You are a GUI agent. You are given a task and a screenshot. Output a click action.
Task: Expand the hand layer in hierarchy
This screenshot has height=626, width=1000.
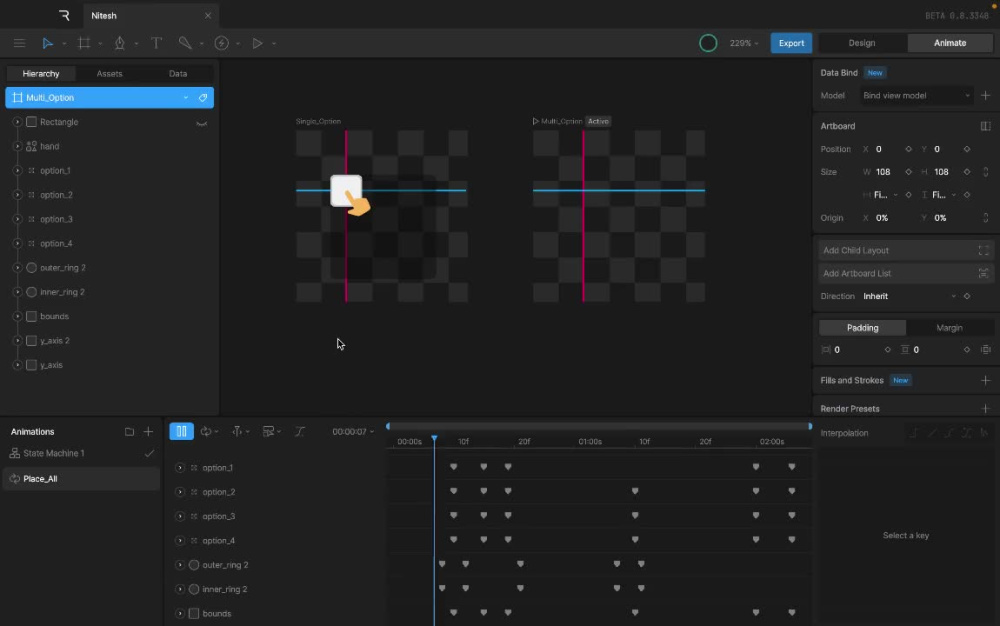pyautogui.click(x=17, y=147)
